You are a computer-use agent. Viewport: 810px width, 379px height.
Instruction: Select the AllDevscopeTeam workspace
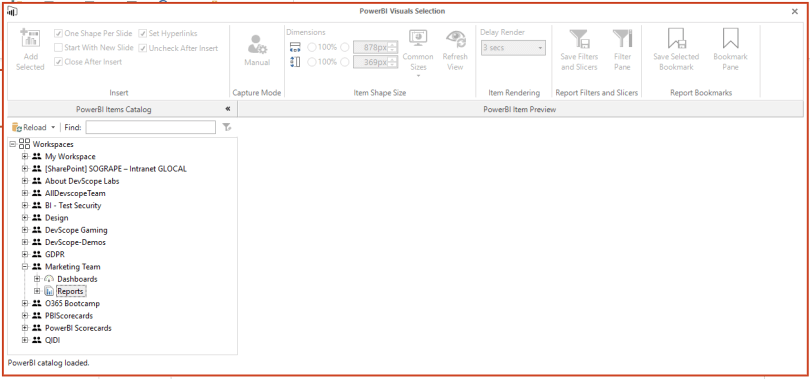tap(75, 193)
